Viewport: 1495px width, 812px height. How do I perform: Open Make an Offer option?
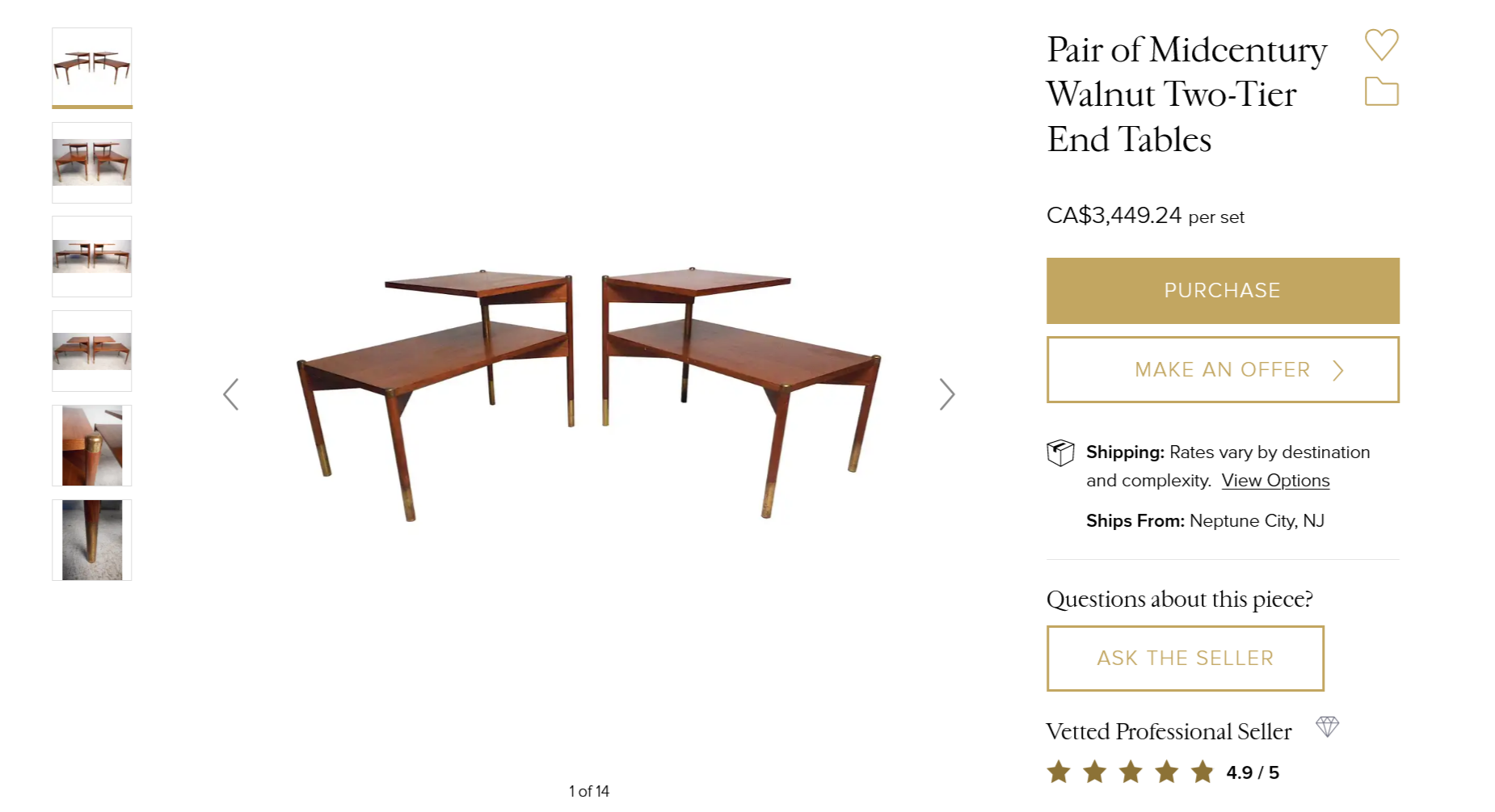tap(1222, 370)
